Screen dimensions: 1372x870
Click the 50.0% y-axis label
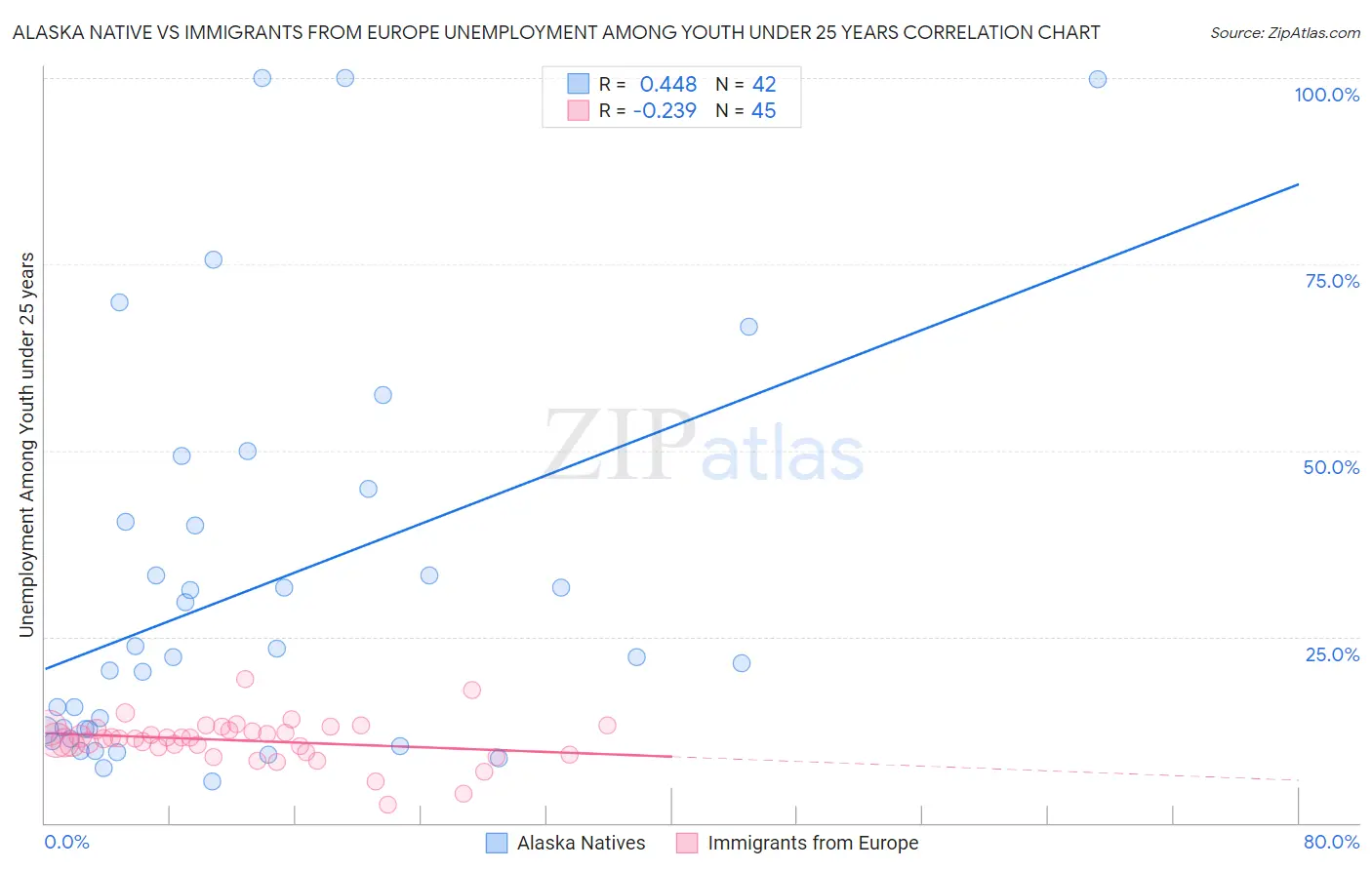1331,467
